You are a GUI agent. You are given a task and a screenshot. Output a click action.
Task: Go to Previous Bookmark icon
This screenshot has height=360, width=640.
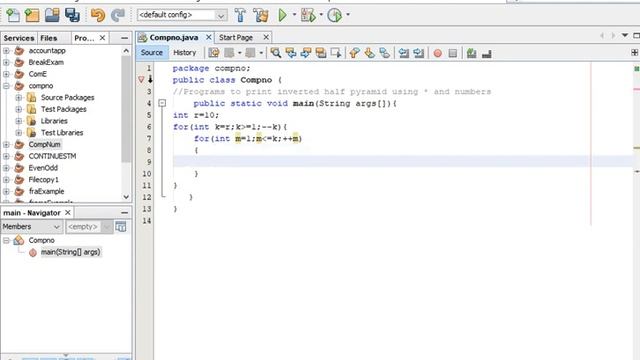[x=355, y=53]
